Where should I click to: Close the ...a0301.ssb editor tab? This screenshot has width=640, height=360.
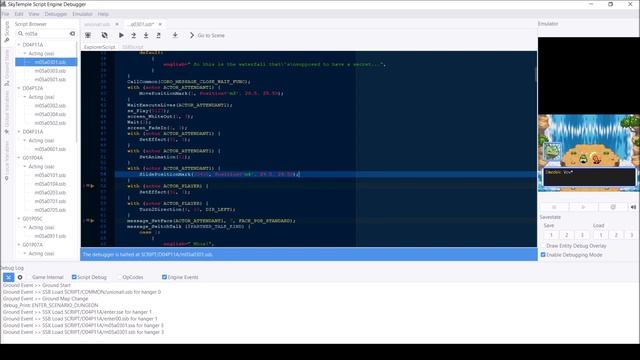click(x=160, y=24)
